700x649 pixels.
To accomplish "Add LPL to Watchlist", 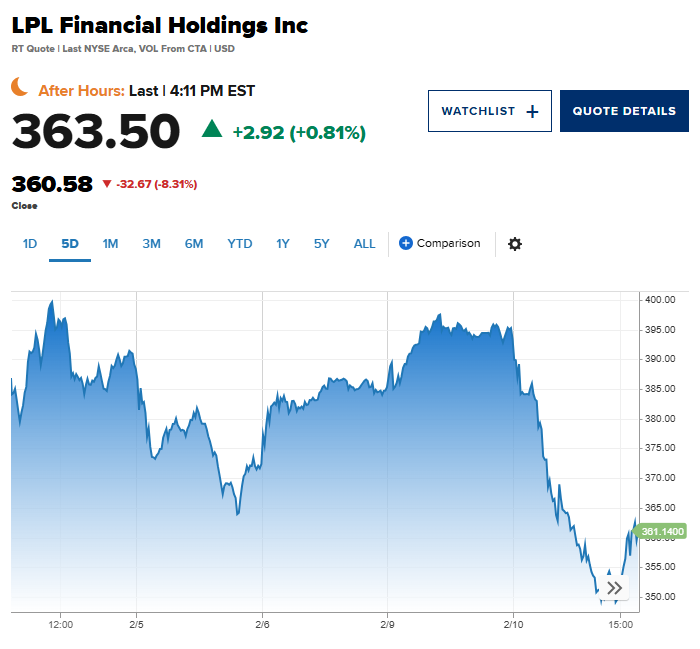I will tap(490, 111).
